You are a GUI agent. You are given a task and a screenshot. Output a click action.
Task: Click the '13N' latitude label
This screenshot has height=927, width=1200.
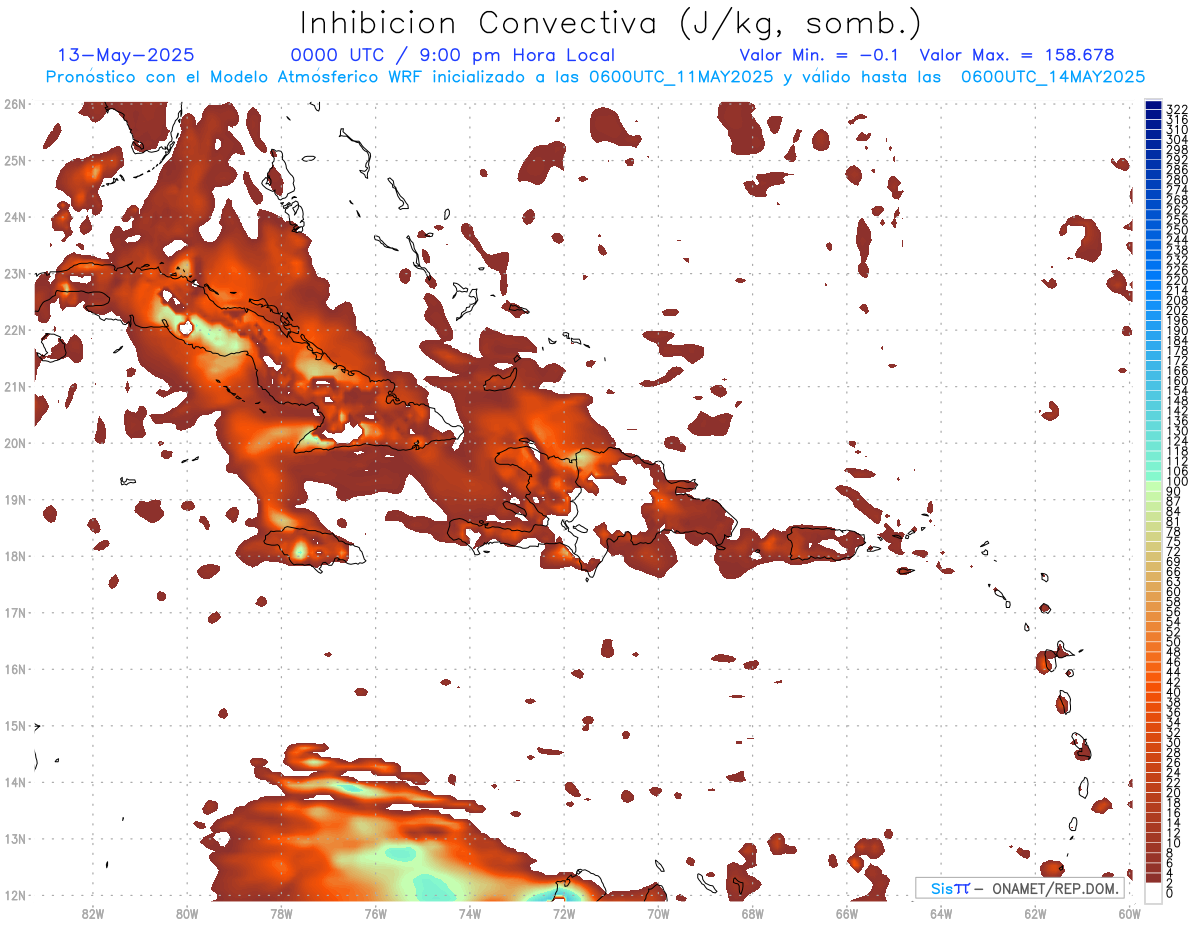(x=15, y=839)
